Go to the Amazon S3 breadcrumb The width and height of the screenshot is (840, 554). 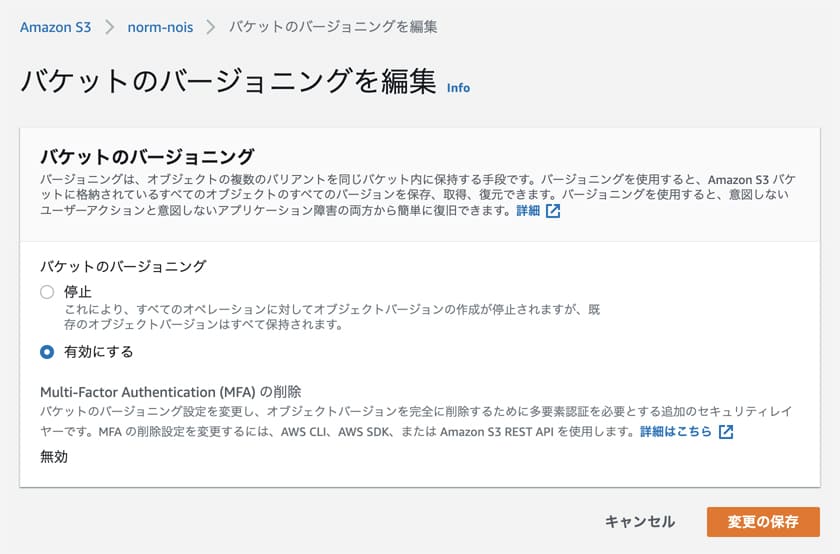pyautogui.click(x=55, y=27)
